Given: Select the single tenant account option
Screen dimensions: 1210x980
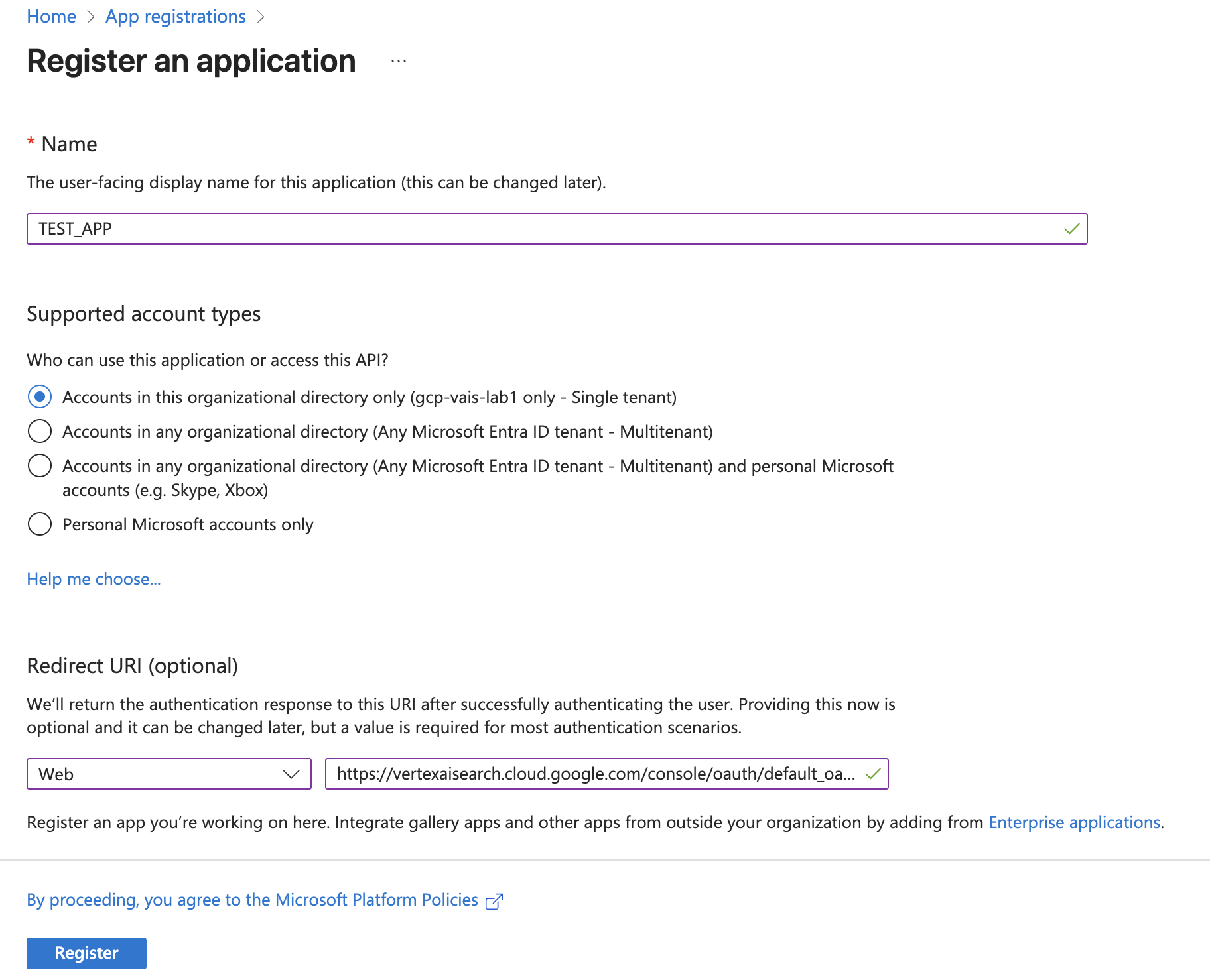Looking at the screenshot, I should pos(40,397).
